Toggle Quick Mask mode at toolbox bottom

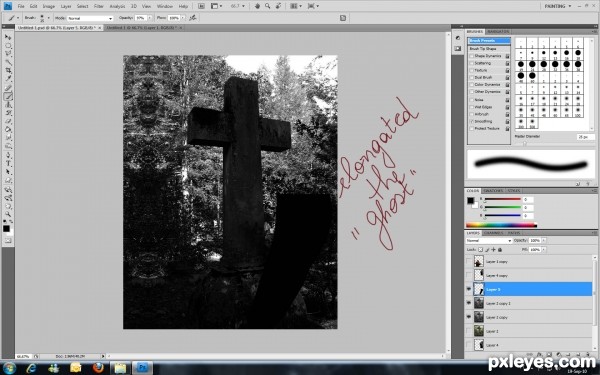tap(8, 241)
